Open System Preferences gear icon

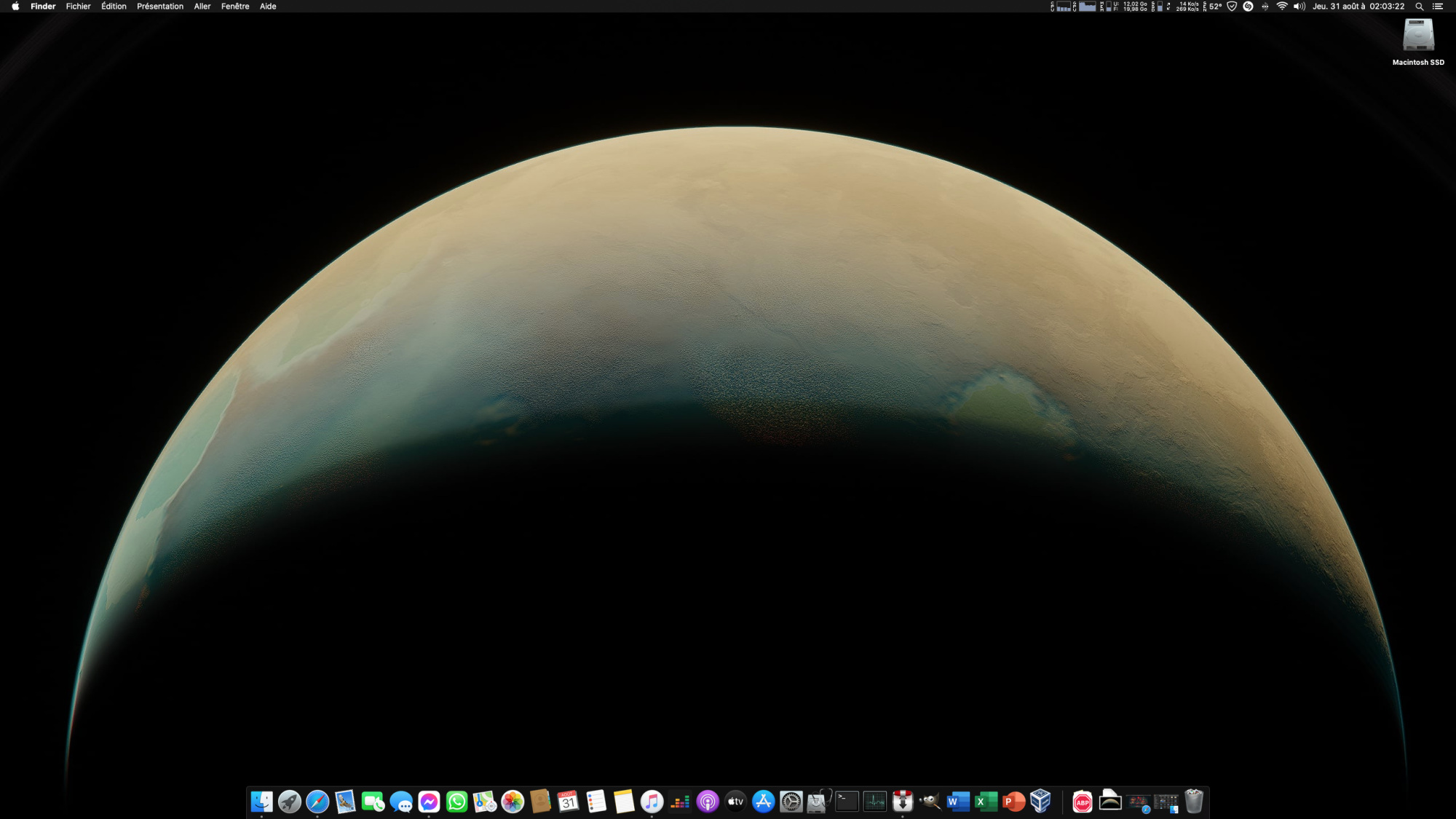point(791,802)
